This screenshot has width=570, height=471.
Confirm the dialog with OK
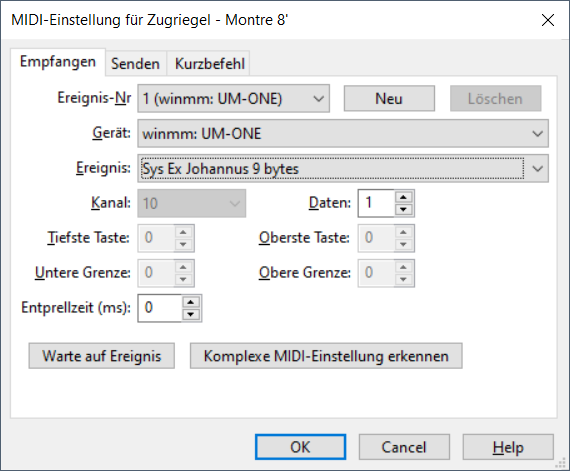tap(300, 447)
